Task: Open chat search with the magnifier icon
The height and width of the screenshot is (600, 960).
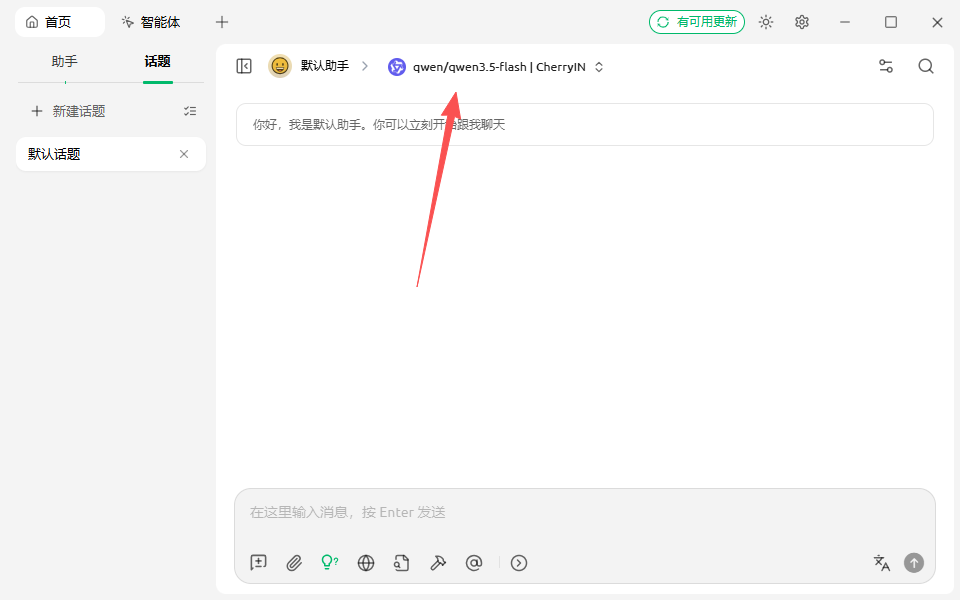Action: coord(925,66)
